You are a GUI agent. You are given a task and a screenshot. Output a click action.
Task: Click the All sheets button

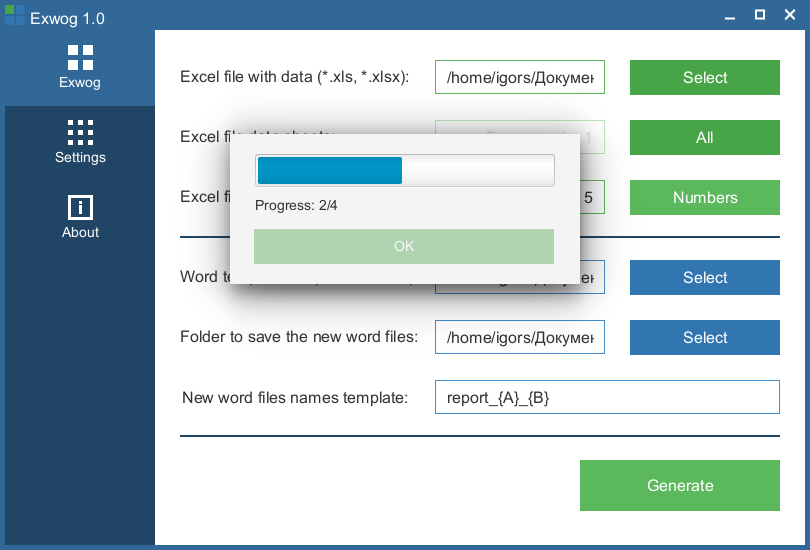point(705,137)
